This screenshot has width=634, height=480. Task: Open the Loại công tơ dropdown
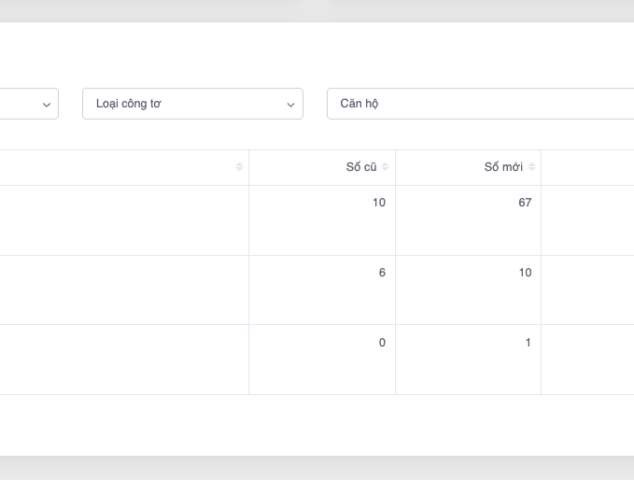click(x=192, y=104)
